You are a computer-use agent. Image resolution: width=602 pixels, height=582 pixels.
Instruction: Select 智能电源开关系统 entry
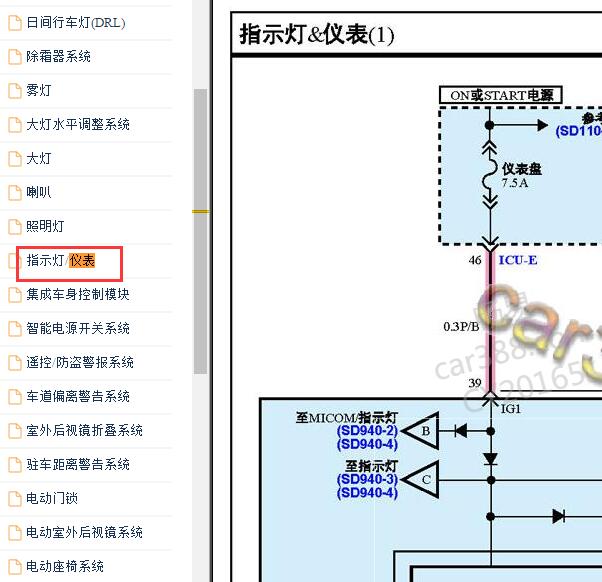(78, 328)
